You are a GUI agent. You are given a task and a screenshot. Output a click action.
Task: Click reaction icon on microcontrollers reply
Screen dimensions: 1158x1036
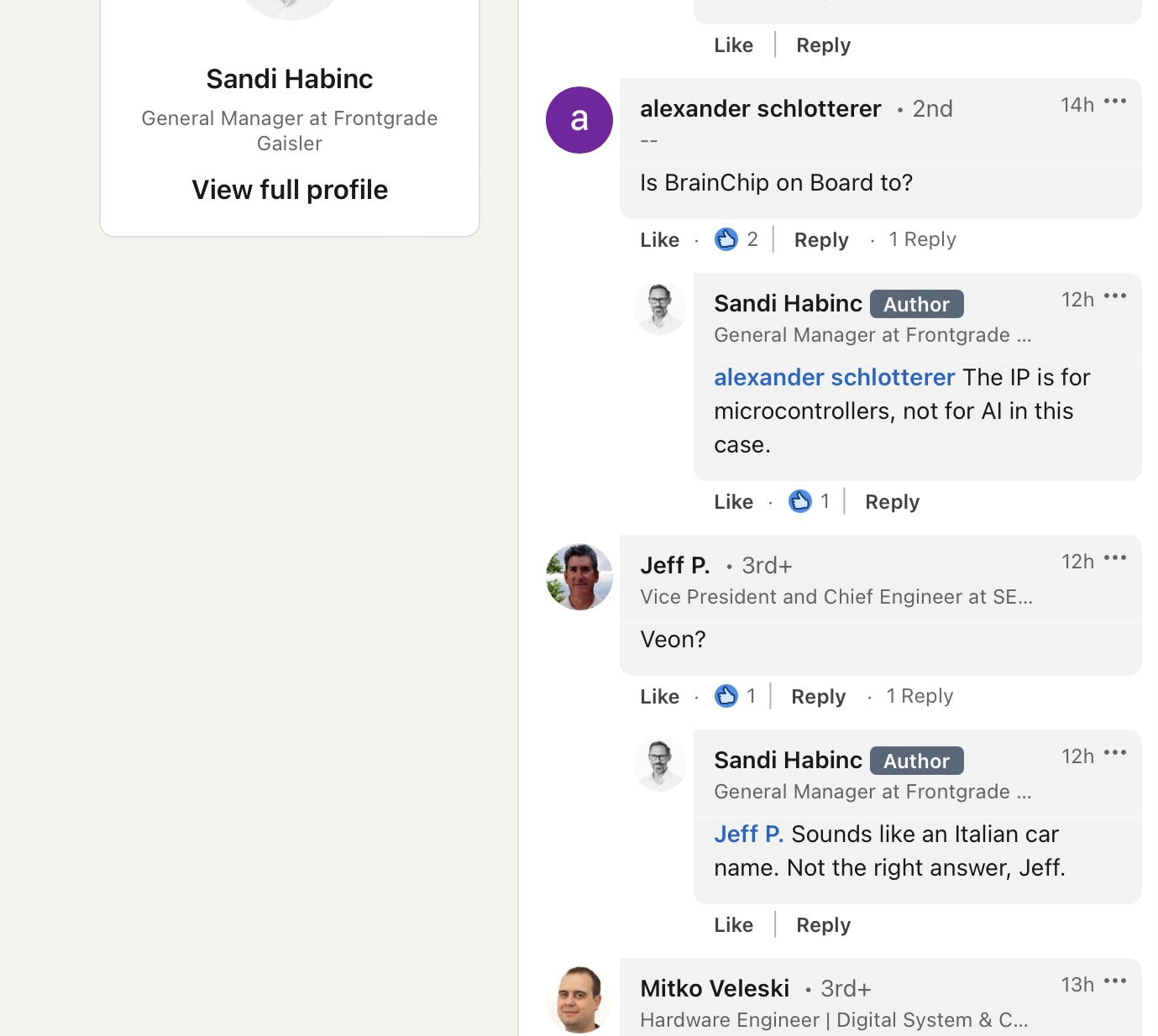coord(800,502)
